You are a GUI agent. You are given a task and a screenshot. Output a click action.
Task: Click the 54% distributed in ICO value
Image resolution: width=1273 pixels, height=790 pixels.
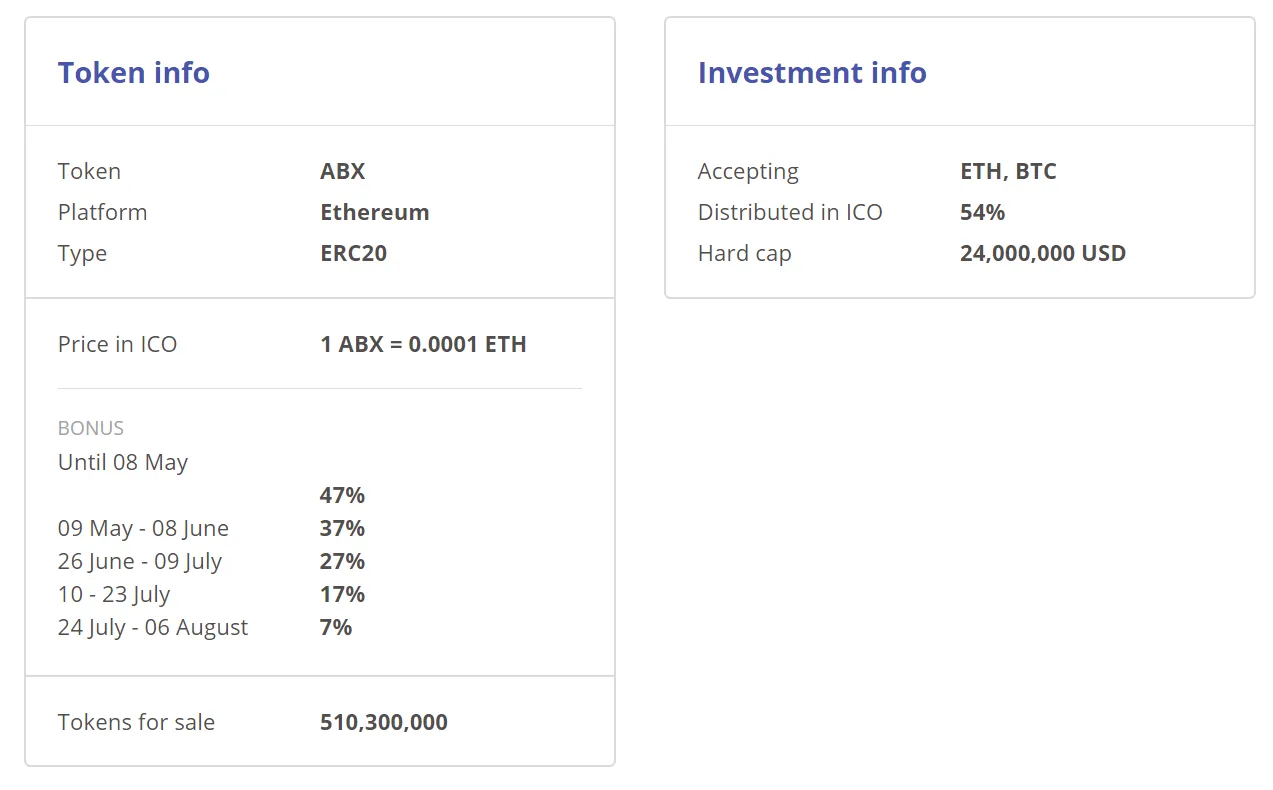click(982, 212)
